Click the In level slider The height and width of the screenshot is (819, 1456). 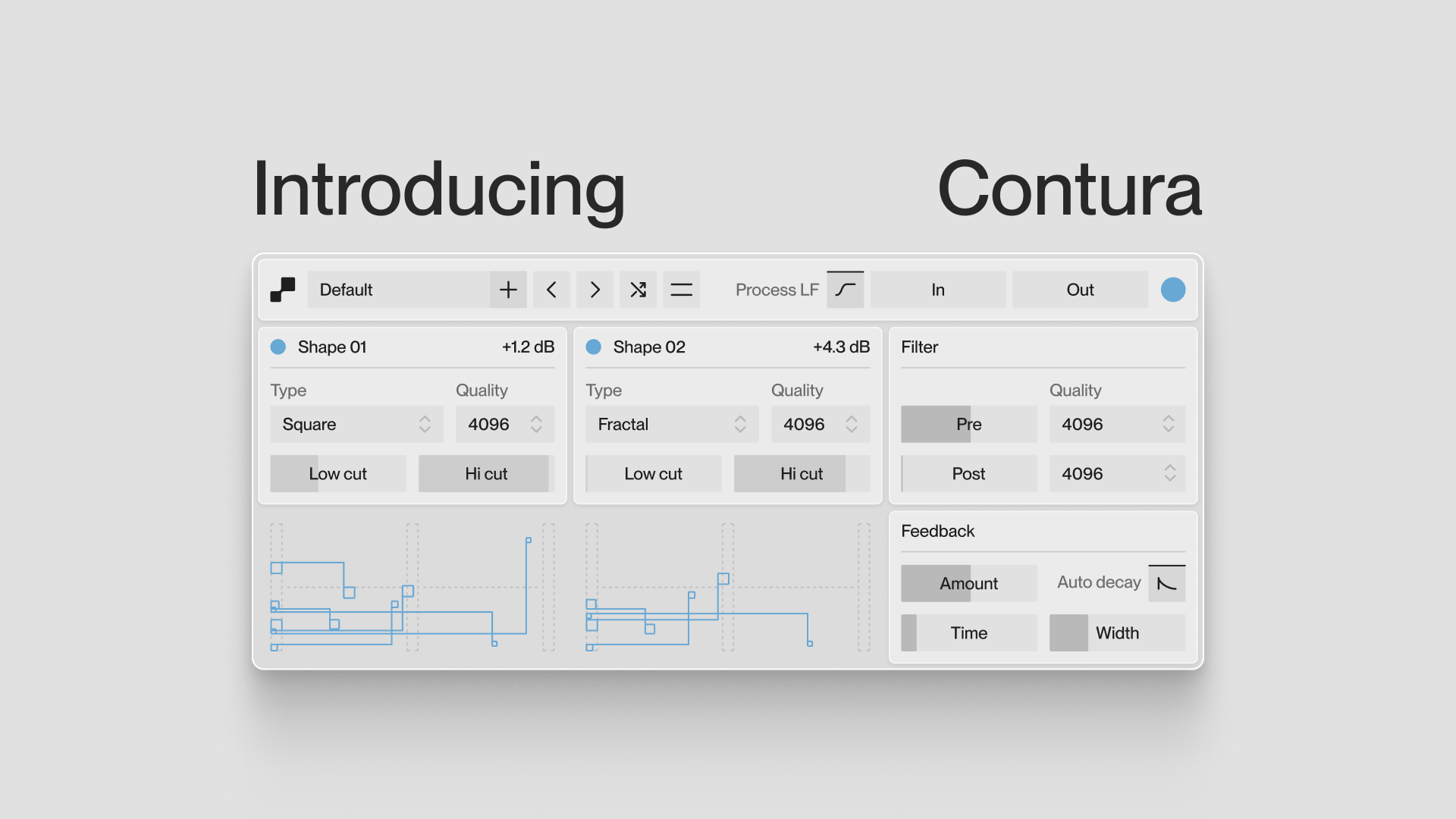[x=938, y=290]
